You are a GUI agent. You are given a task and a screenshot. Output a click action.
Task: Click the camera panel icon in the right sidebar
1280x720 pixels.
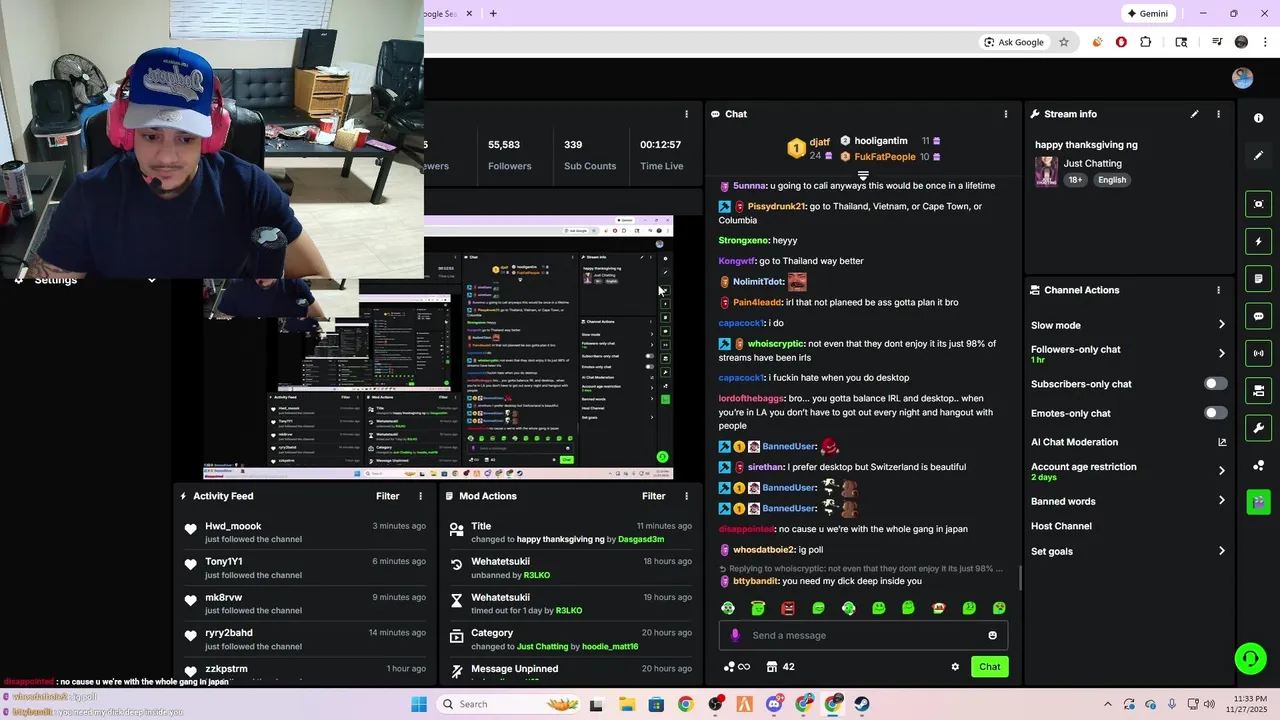[x=1258, y=390]
